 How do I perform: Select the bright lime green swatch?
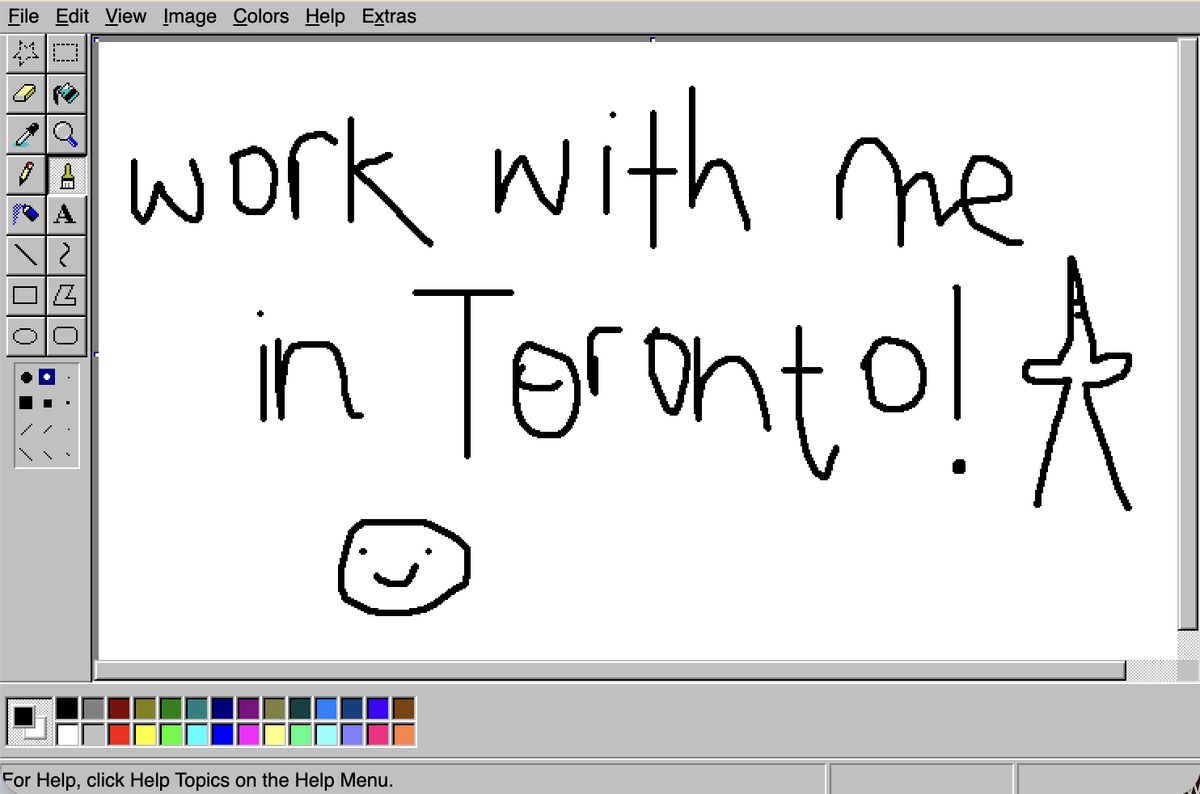171,735
